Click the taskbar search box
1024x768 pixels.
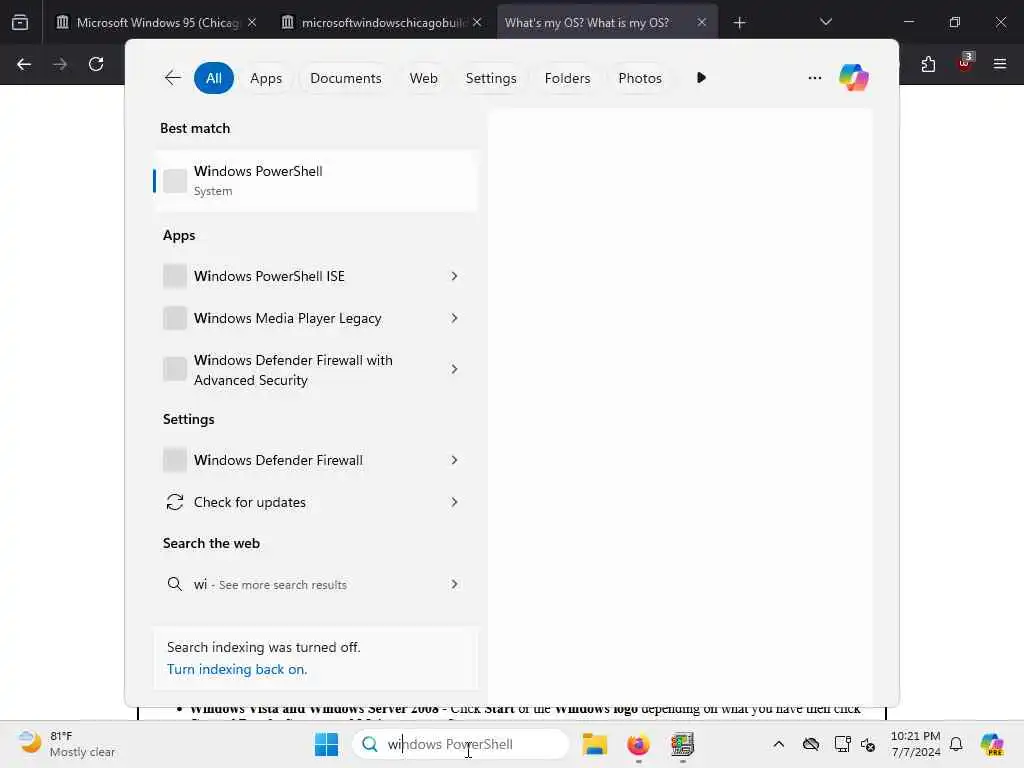click(x=460, y=744)
